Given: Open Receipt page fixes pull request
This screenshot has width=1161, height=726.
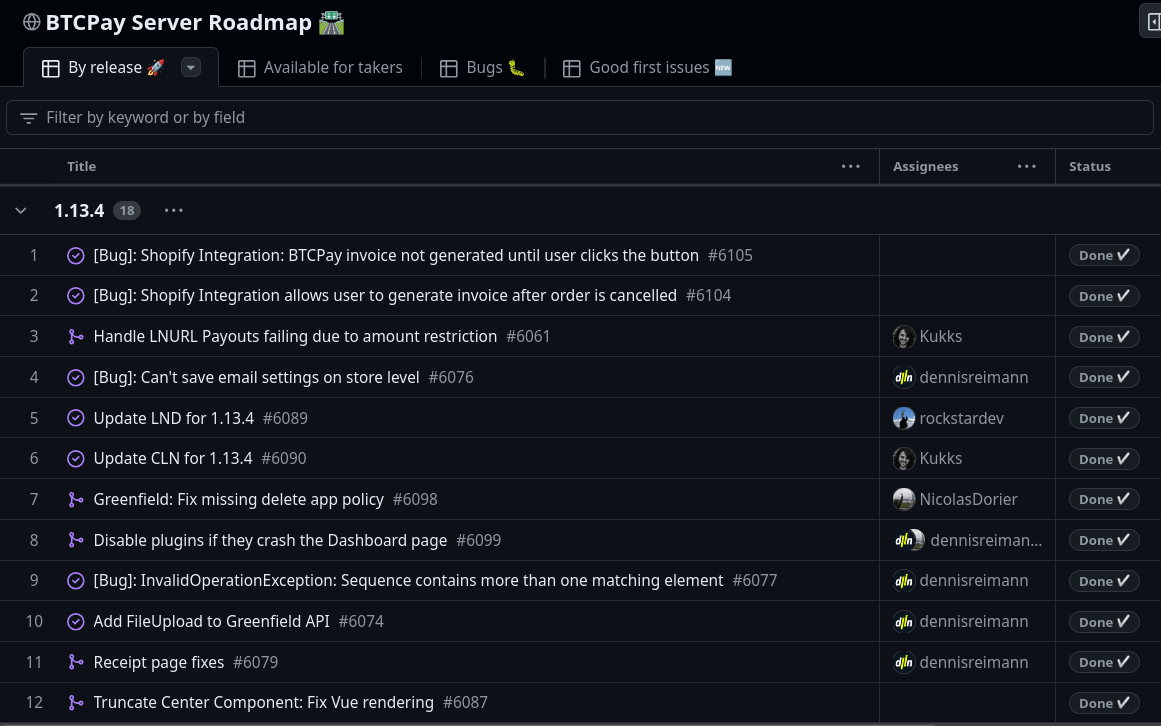Looking at the screenshot, I should (x=158, y=662).
